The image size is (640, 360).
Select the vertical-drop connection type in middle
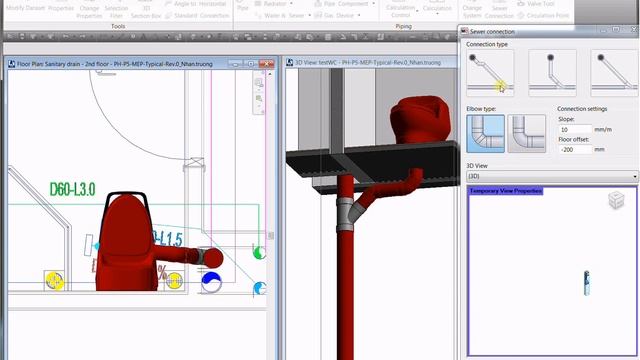click(x=552, y=73)
